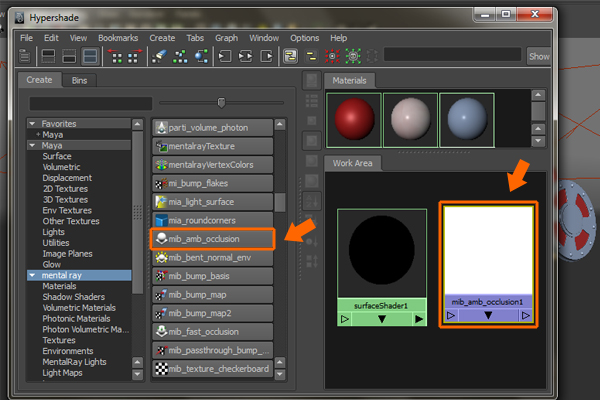
Task: Expand surfaceShader1 node's center dropdown arrow
Action: click(381, 319)
